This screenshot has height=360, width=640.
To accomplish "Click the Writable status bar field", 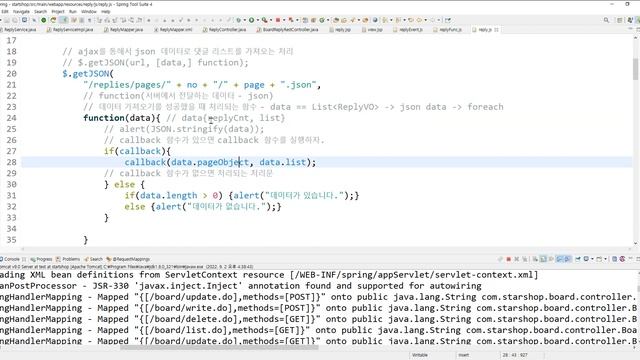I will pos(420,355).
